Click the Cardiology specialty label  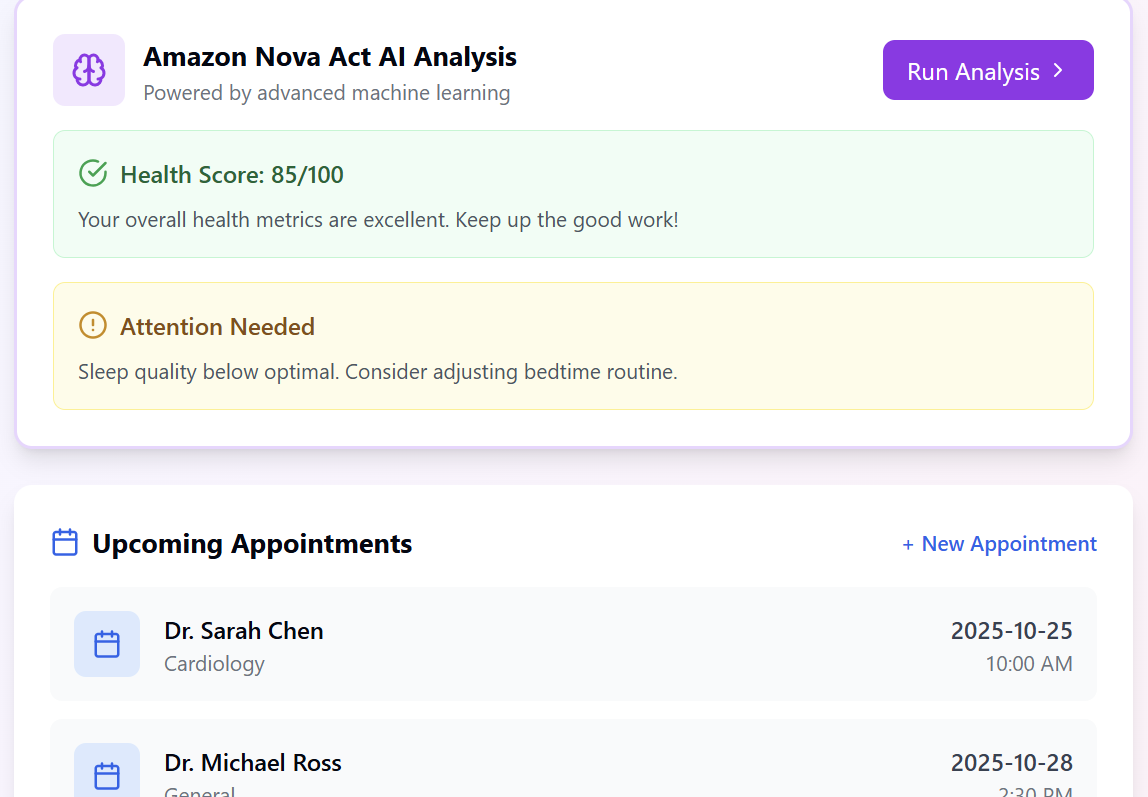coord(214,664)
